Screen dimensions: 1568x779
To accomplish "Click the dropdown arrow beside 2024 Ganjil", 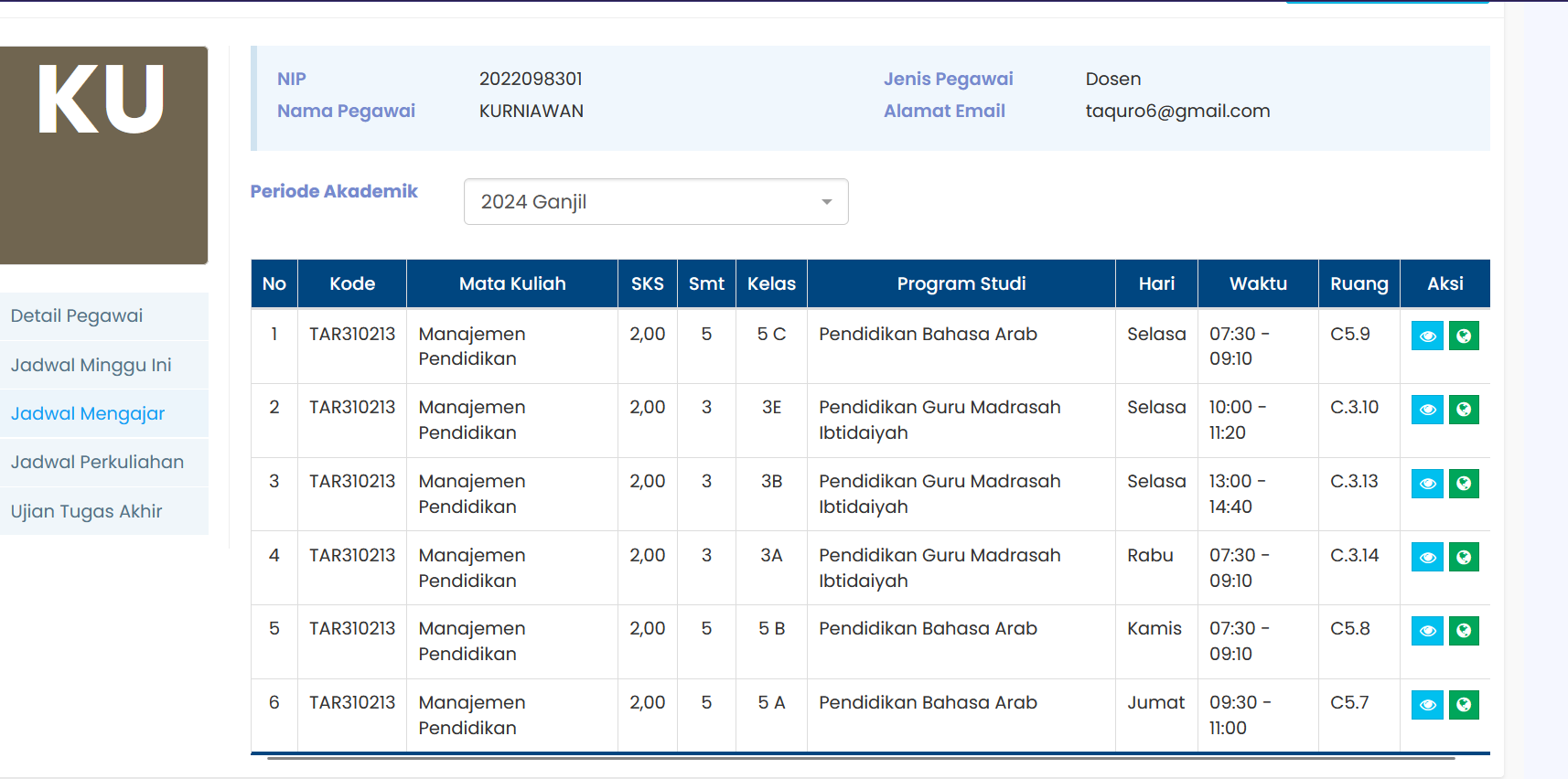I will [826, 202].
